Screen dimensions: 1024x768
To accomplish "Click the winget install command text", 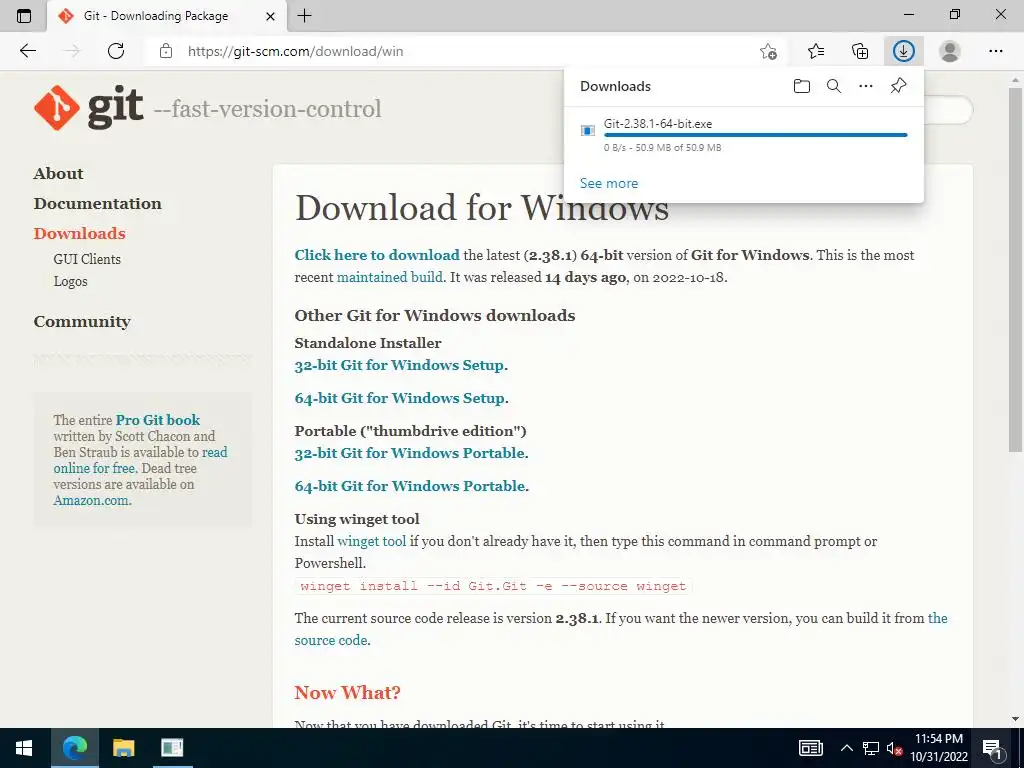I will [x=493, y=586].
